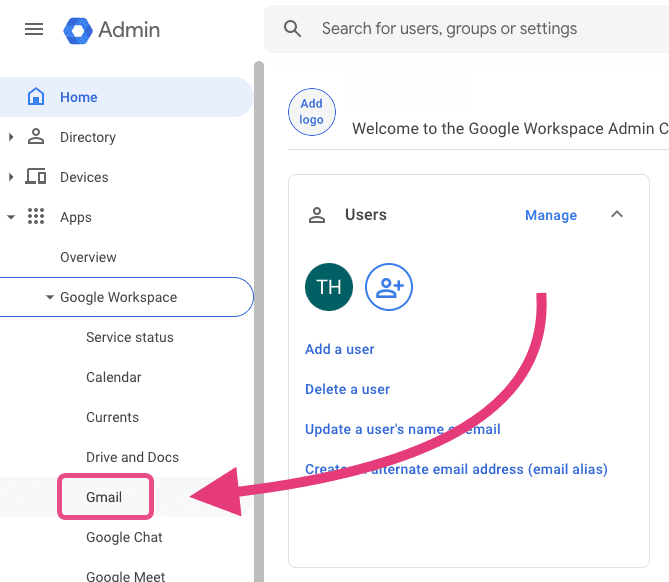Viewport: 669px width, 582px height.
Task: Click Update a user's name or email
Action: 403,429
